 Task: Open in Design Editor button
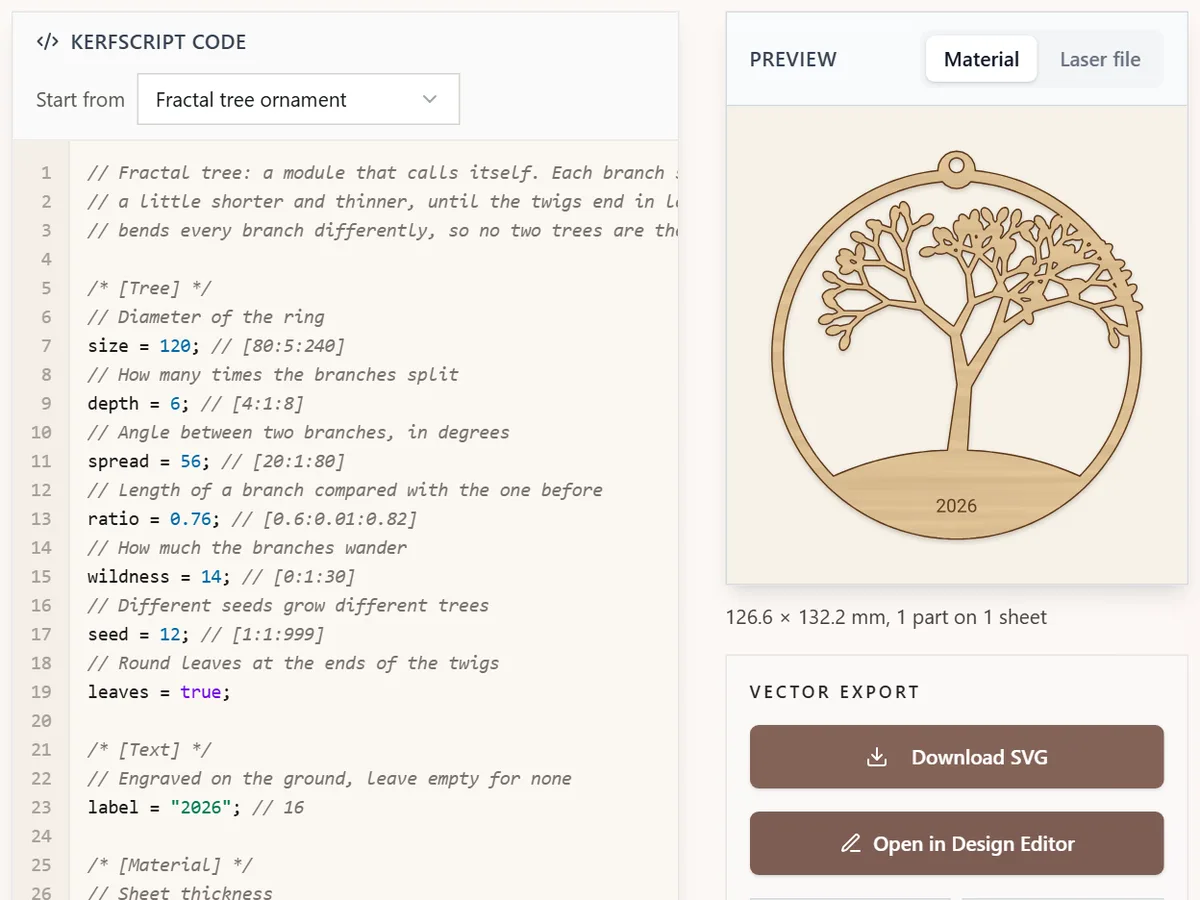(957, 843)
